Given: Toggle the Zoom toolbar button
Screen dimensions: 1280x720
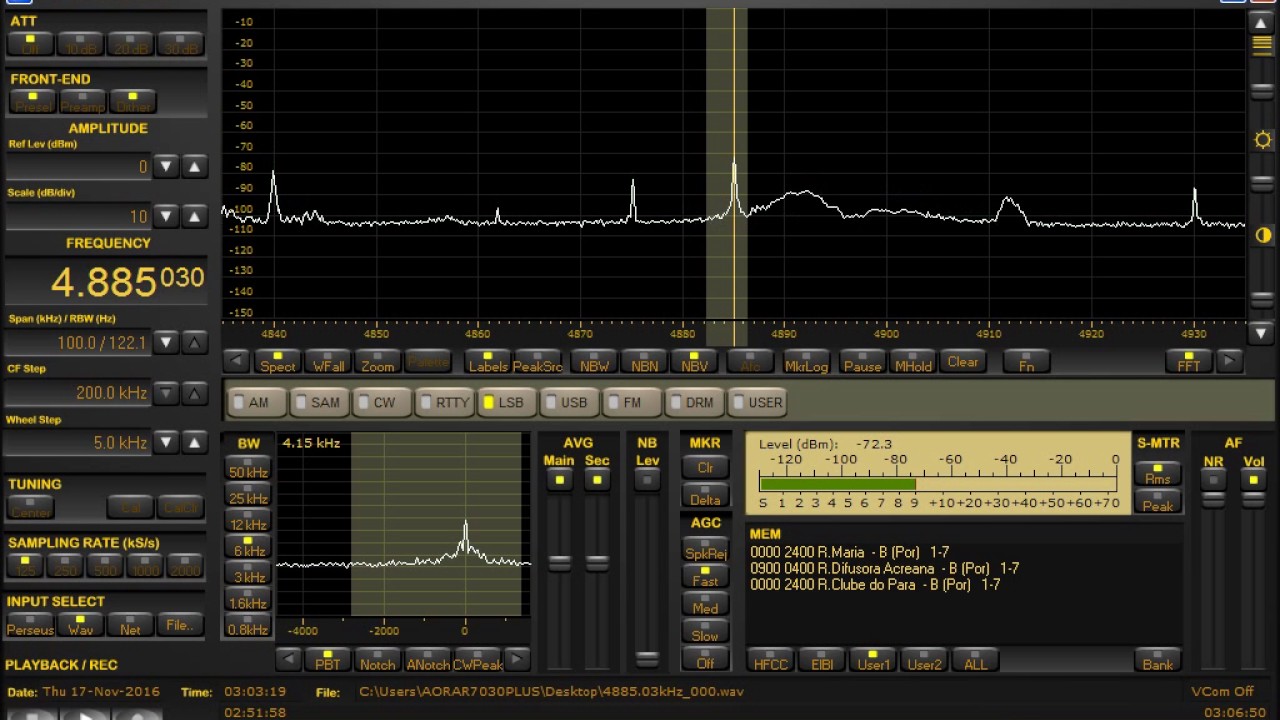Looking at the screenshot, I should pos(378,362).
